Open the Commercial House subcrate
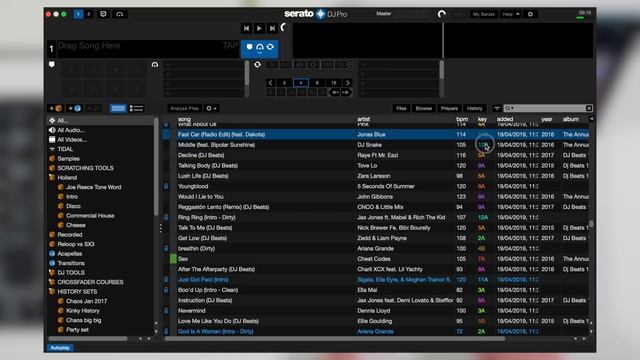640x360 pixels. click(x=90, y=216)
